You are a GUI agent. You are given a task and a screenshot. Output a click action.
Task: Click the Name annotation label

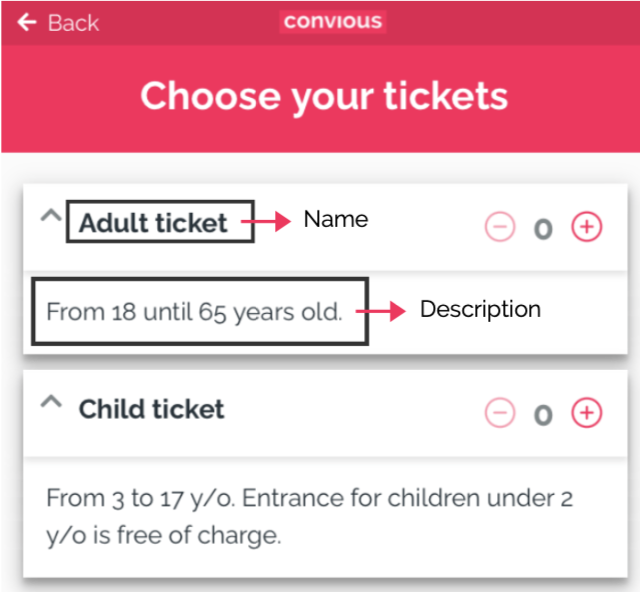tap(335, 219)
